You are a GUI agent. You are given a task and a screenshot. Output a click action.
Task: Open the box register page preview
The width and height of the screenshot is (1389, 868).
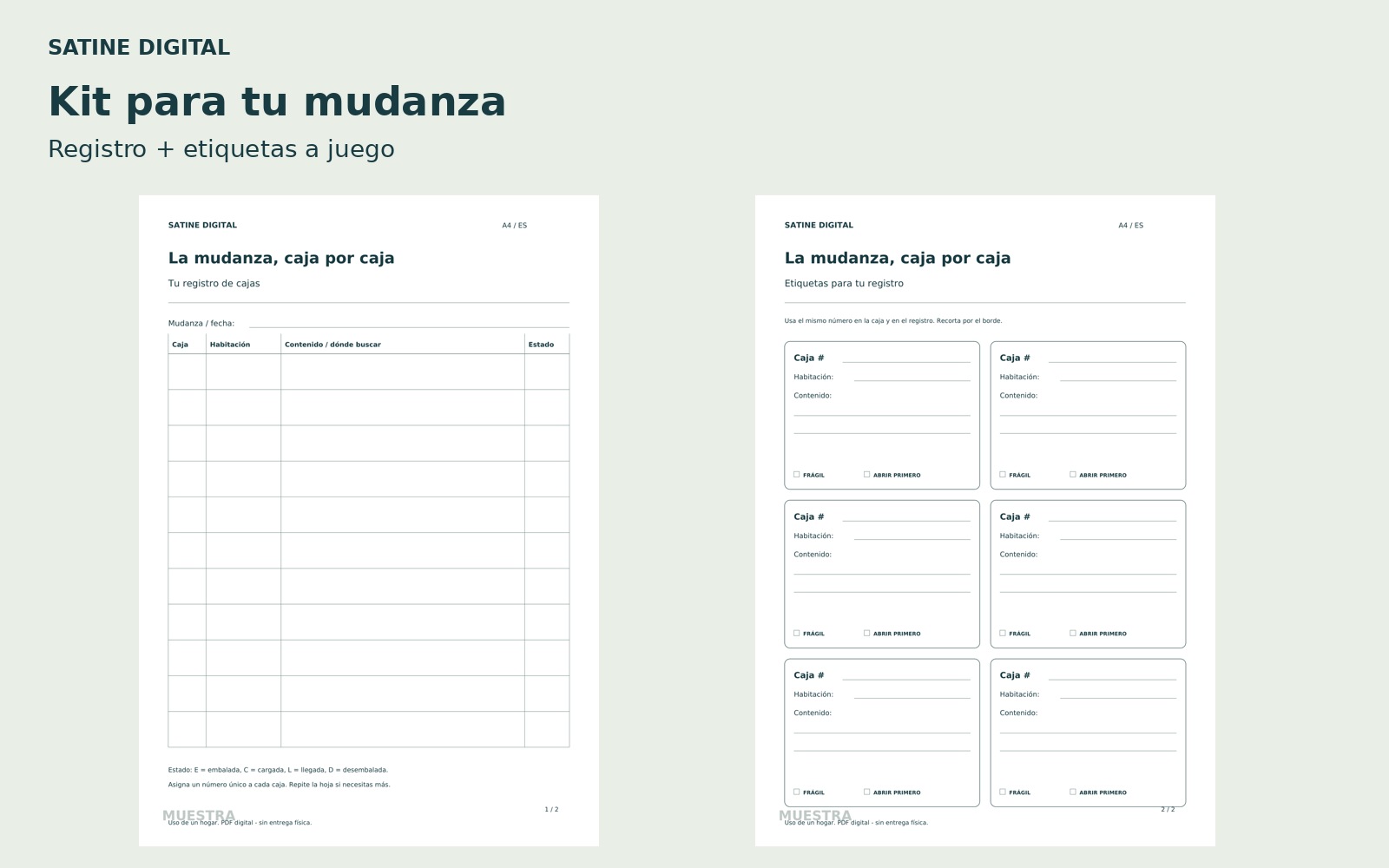tap(369, 521)
